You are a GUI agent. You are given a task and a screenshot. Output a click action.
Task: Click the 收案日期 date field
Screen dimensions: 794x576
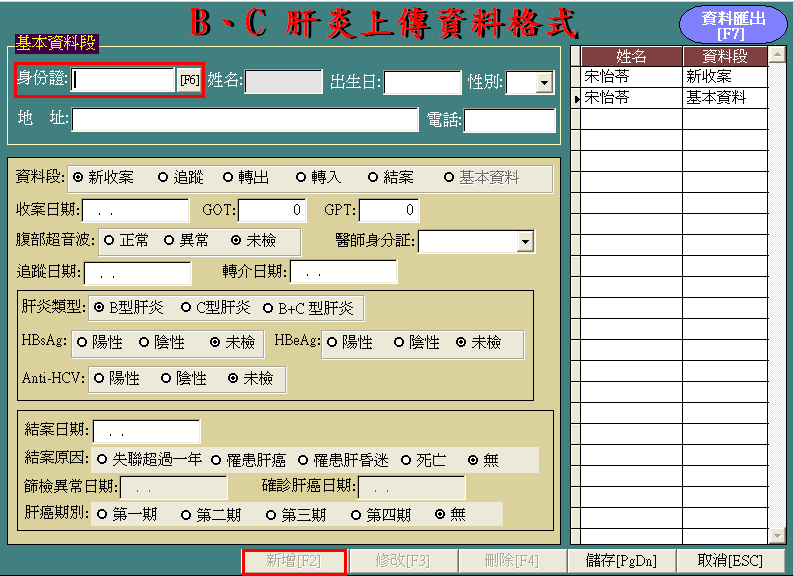[135, 210]
